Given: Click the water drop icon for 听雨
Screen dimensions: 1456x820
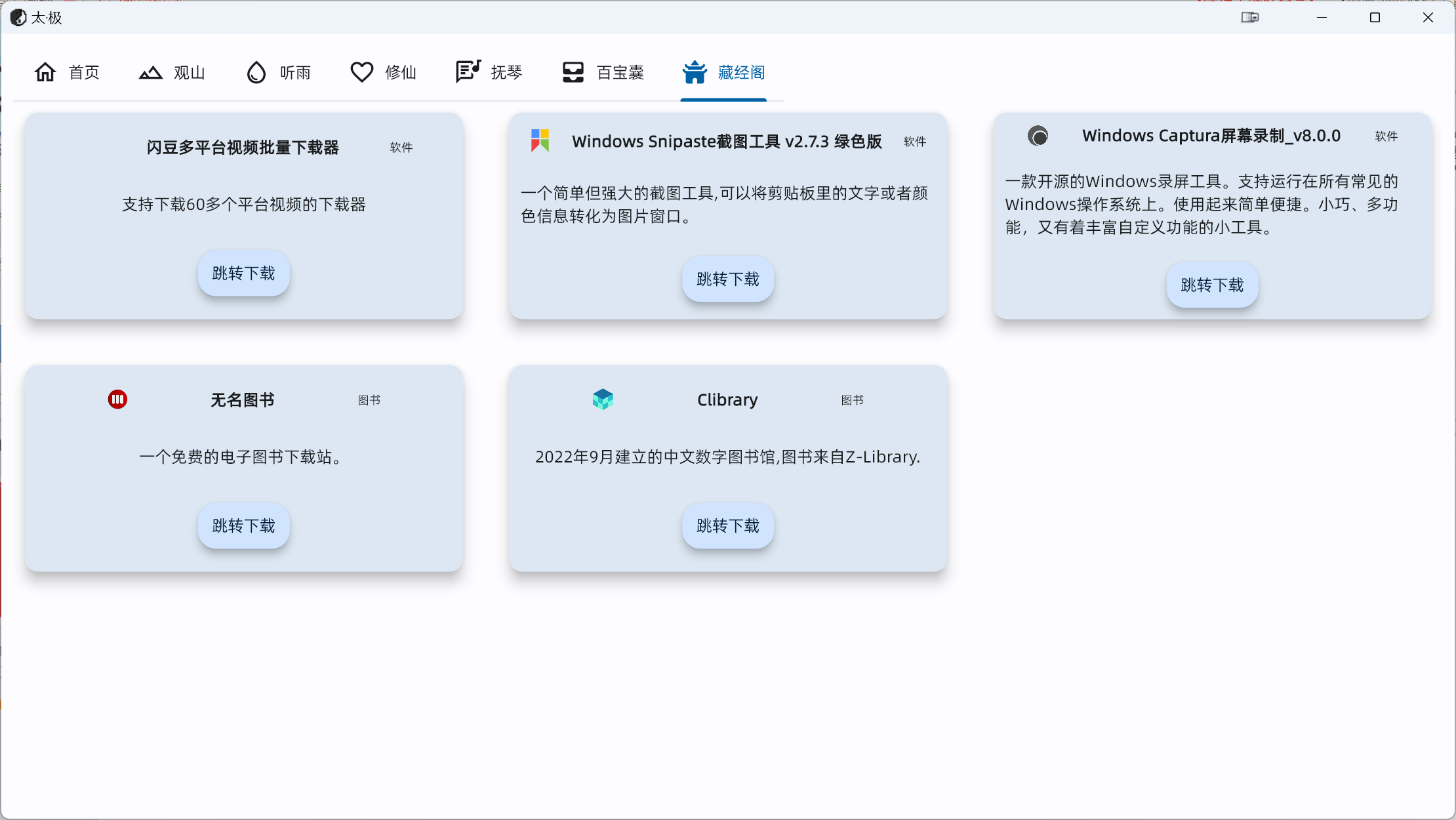Looking at the screenshot, I should [256, 72].
